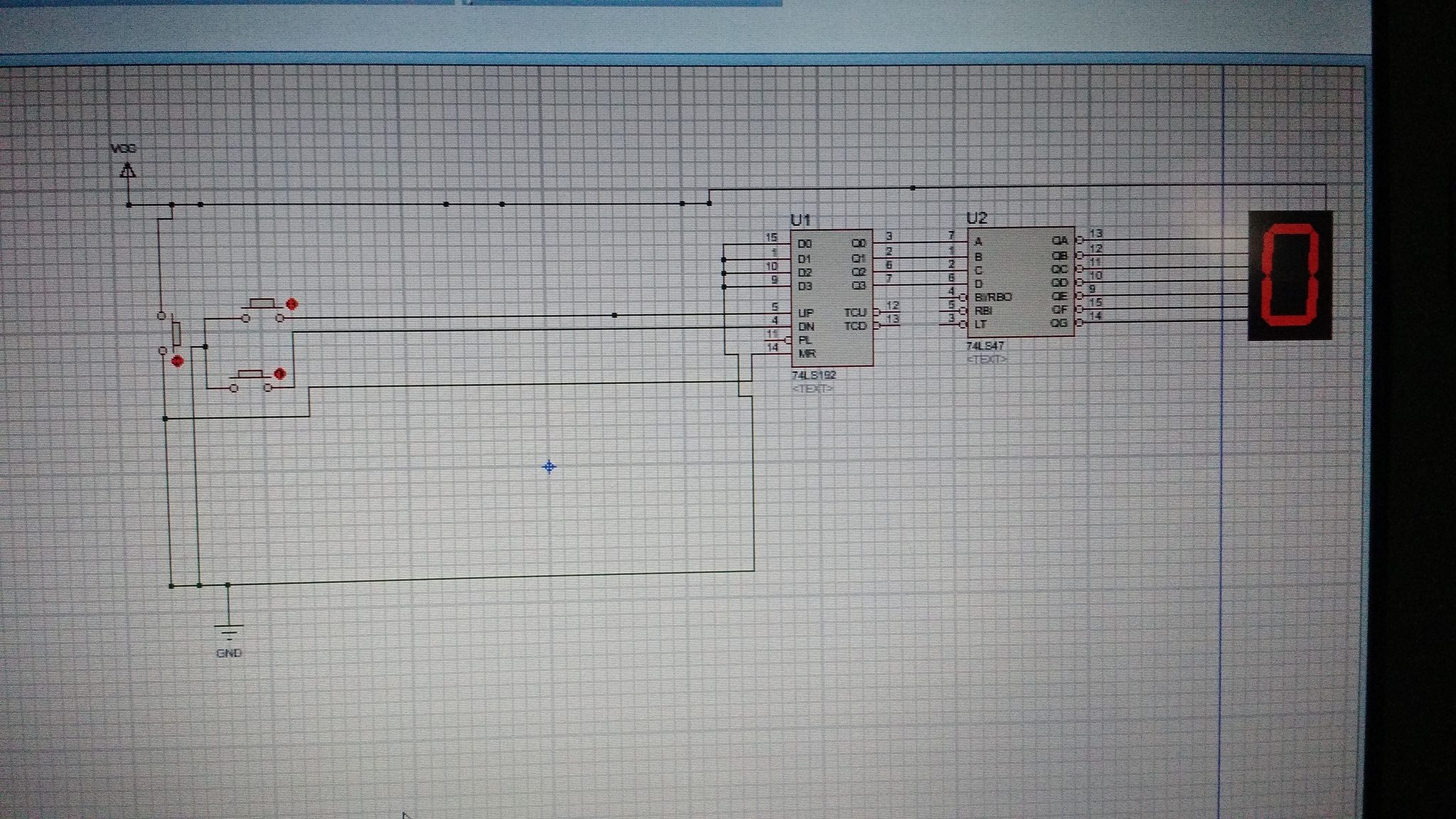Viewport: 1456px width, 819px height.
Task: Click the 'DN' pin label on U1
Action: coord(806,327)
